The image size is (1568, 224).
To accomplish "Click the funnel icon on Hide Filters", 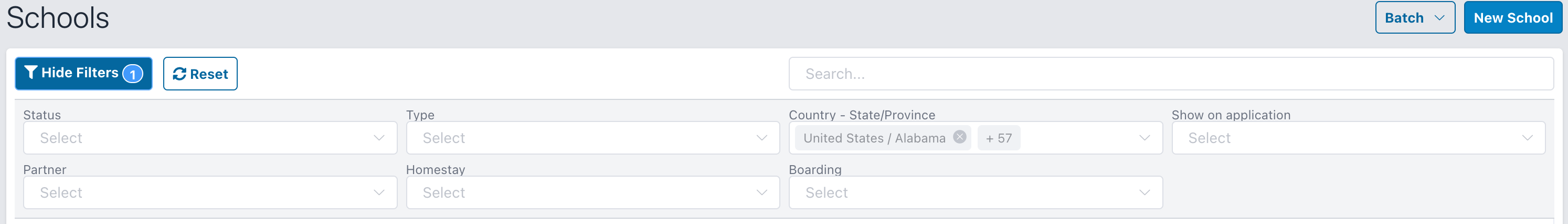I will 30,73.
